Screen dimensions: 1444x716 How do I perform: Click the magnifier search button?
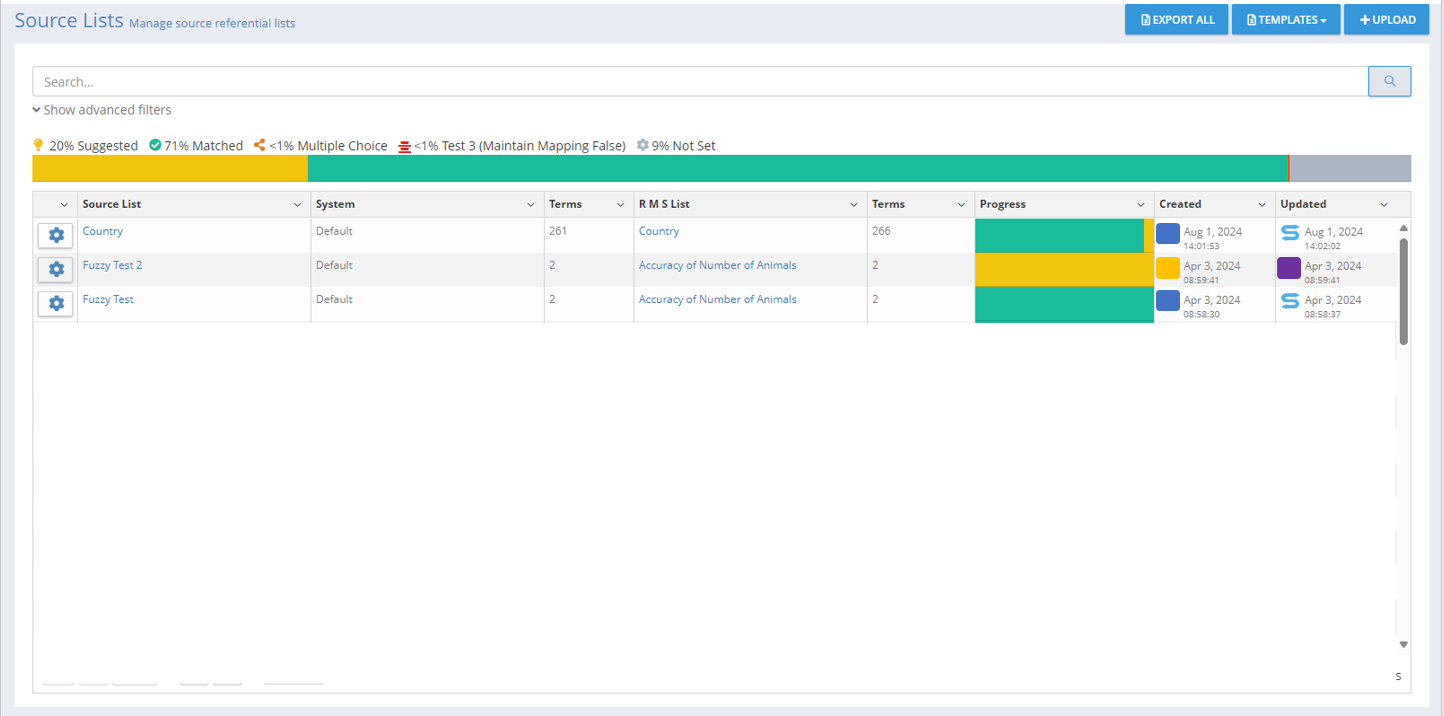click(x=1389, y=82)
